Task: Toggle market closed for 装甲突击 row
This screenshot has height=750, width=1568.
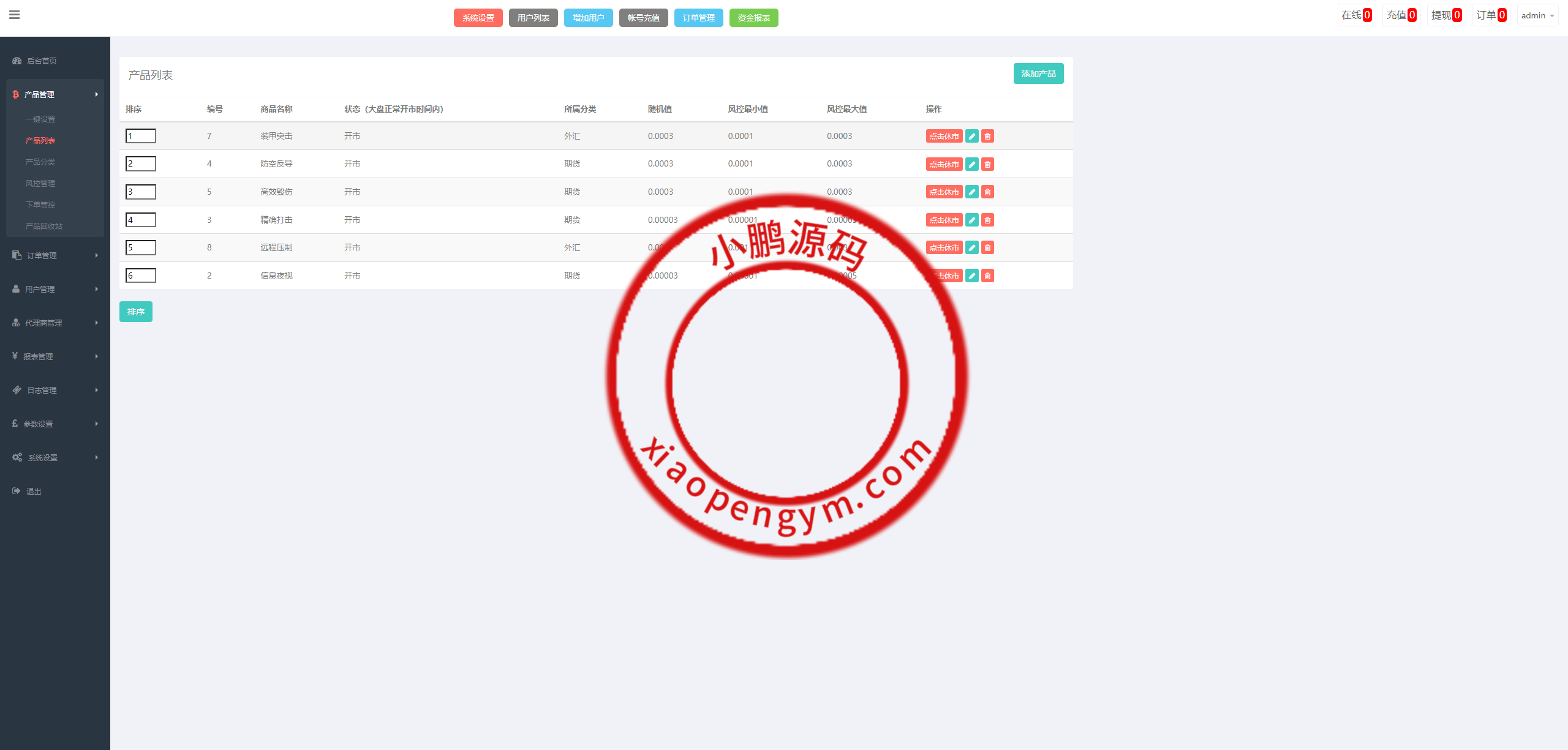Action: [944, 136]
